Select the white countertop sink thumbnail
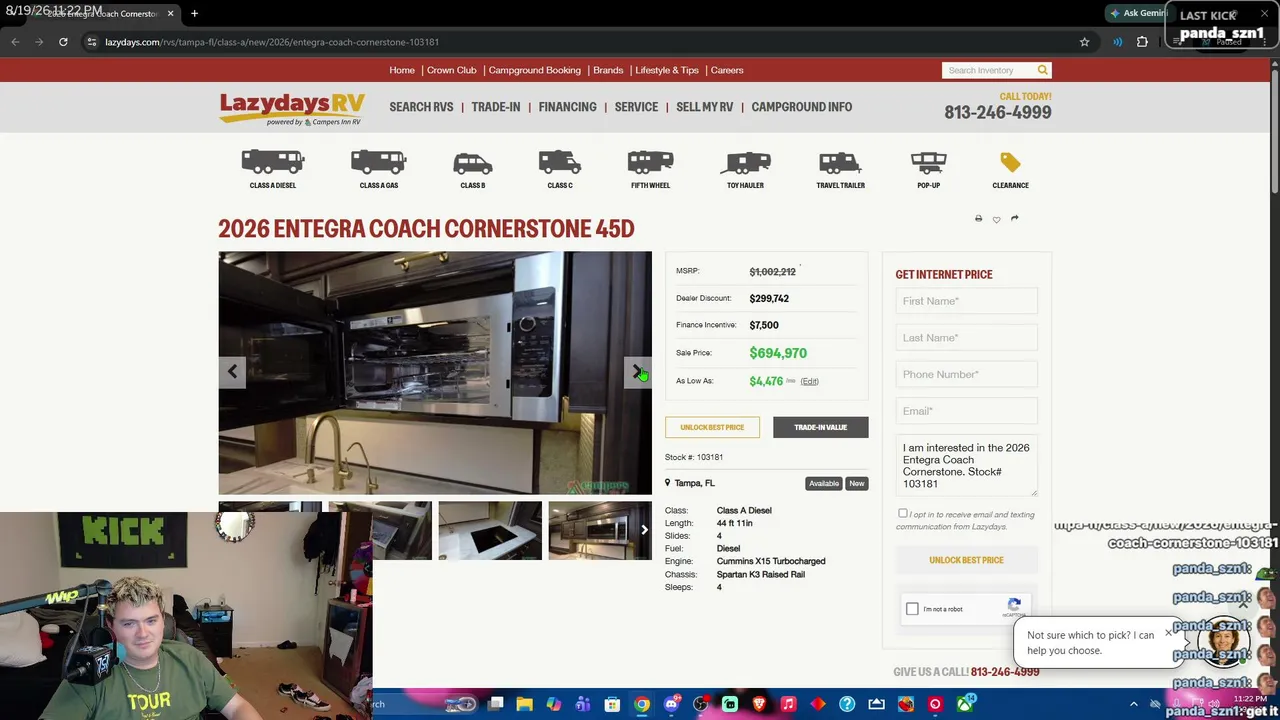 [x=490, y=530]
